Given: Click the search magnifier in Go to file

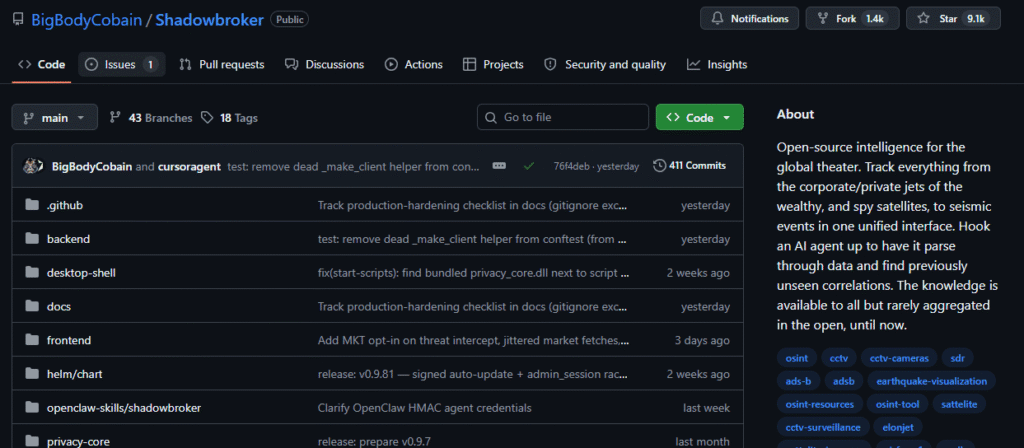Looking at the screenshot, I should tap(490, 118).
